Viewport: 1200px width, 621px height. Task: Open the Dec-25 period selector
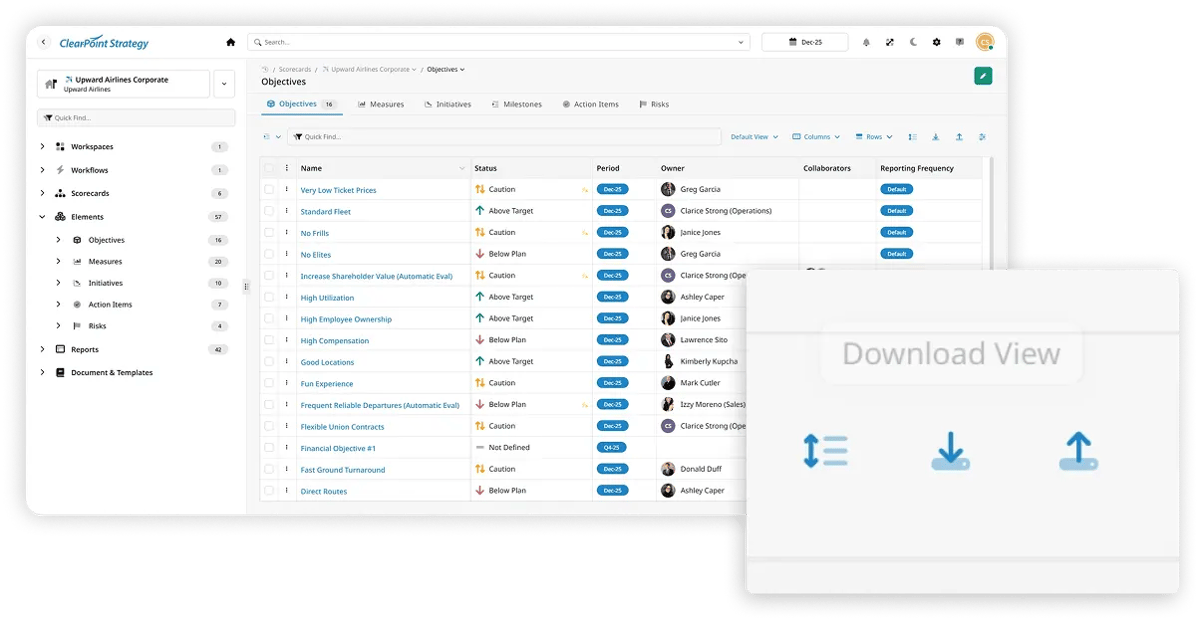[x=805, y=42]
